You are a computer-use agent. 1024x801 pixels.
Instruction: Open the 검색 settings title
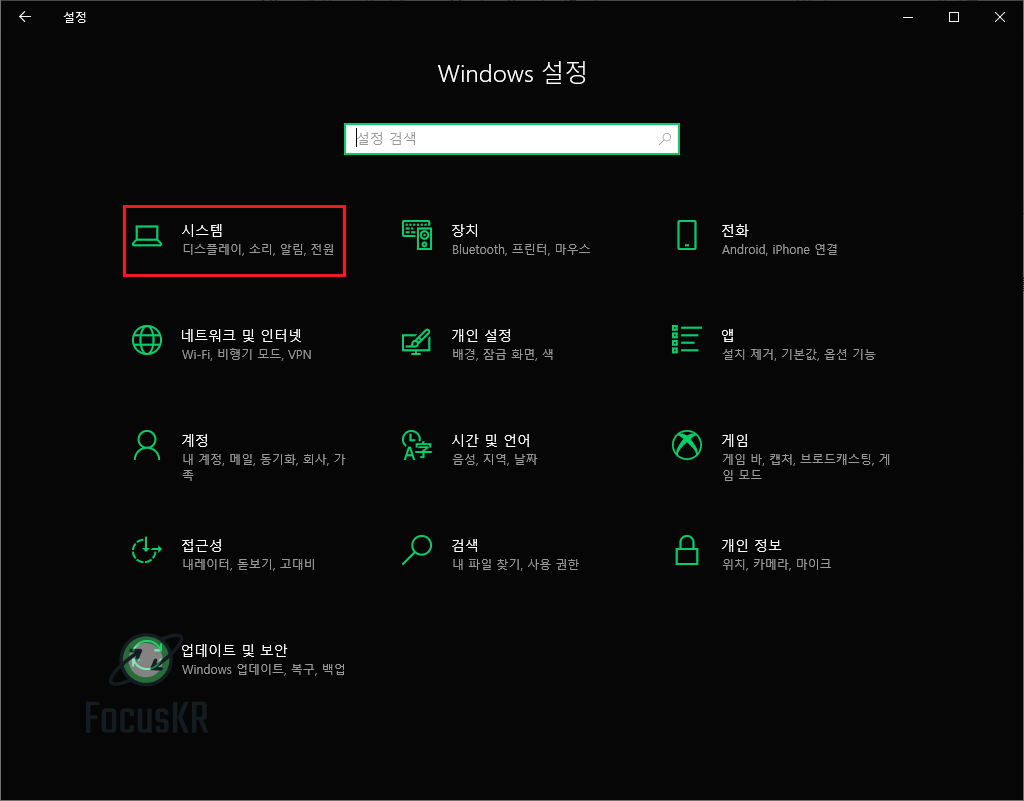click(x=465, y=545)
